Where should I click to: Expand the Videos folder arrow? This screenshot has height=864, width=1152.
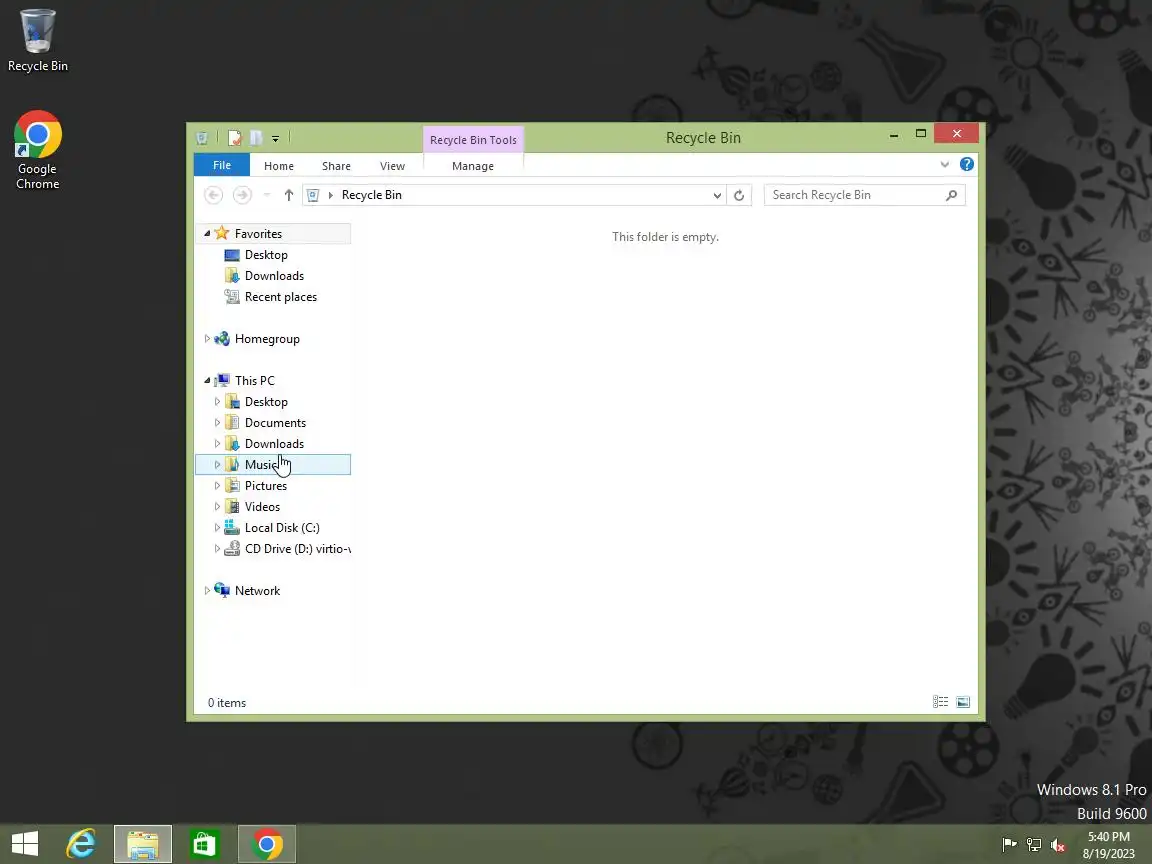tap(217, 506)
